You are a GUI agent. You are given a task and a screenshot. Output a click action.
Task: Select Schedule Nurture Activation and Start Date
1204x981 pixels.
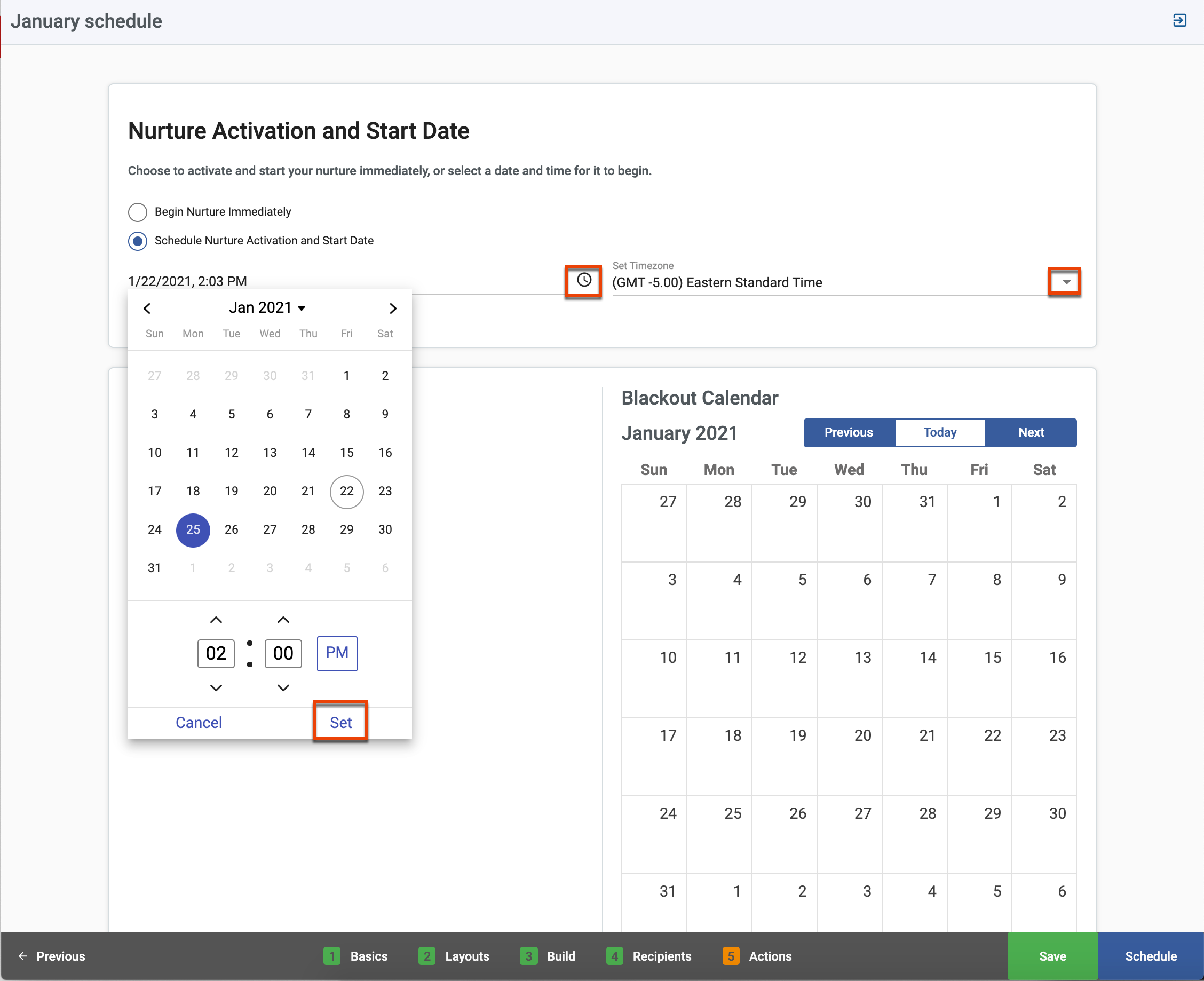[x=138, y=241]
